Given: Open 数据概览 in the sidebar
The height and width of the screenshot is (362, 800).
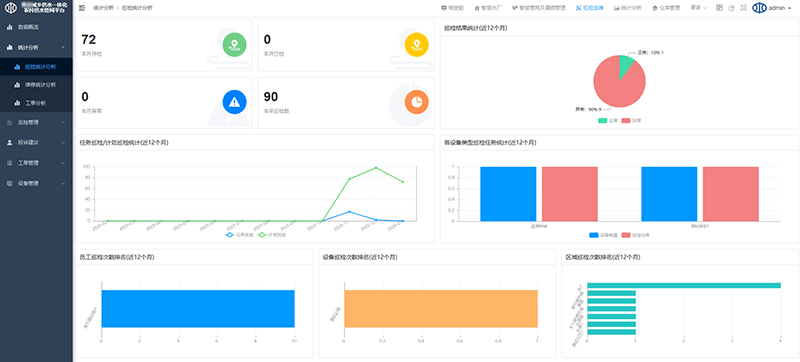Looking at the screenshot, I should [x=36, y=27].
